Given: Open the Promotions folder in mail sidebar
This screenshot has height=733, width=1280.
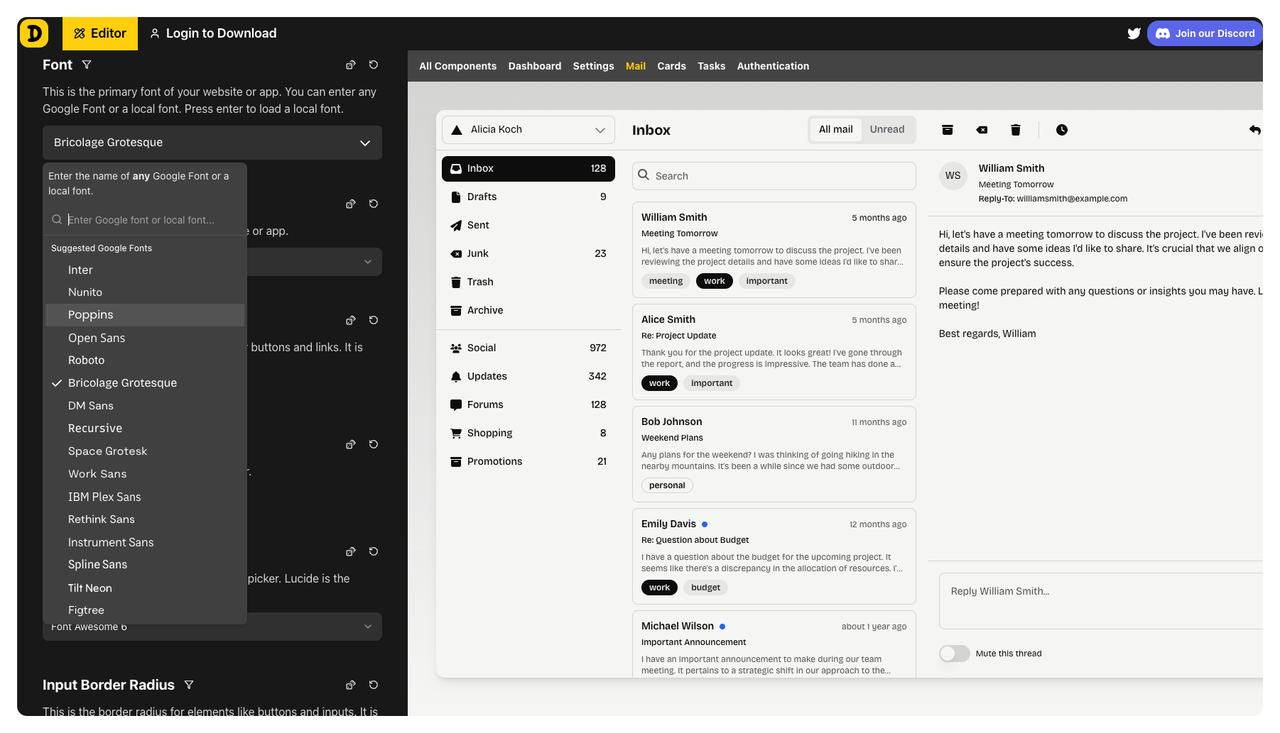Looking at the screenshot, I should (x=528, y=461).
